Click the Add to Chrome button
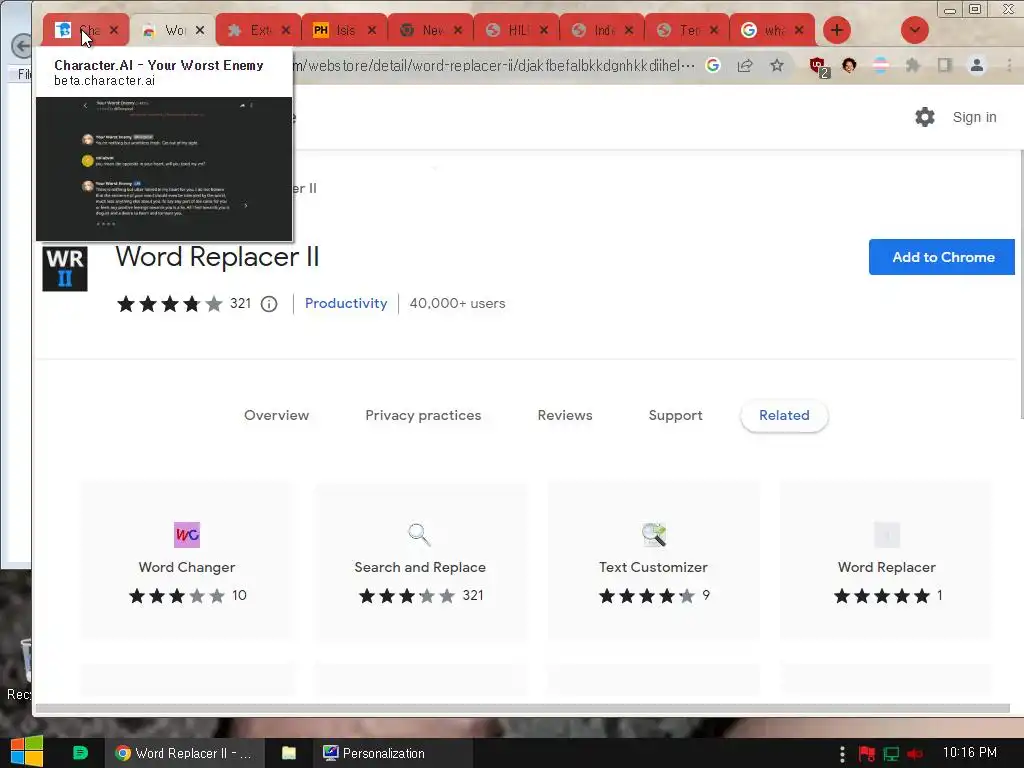The height and width of the screenshot is (768, 1024). (x=942, y=257)
